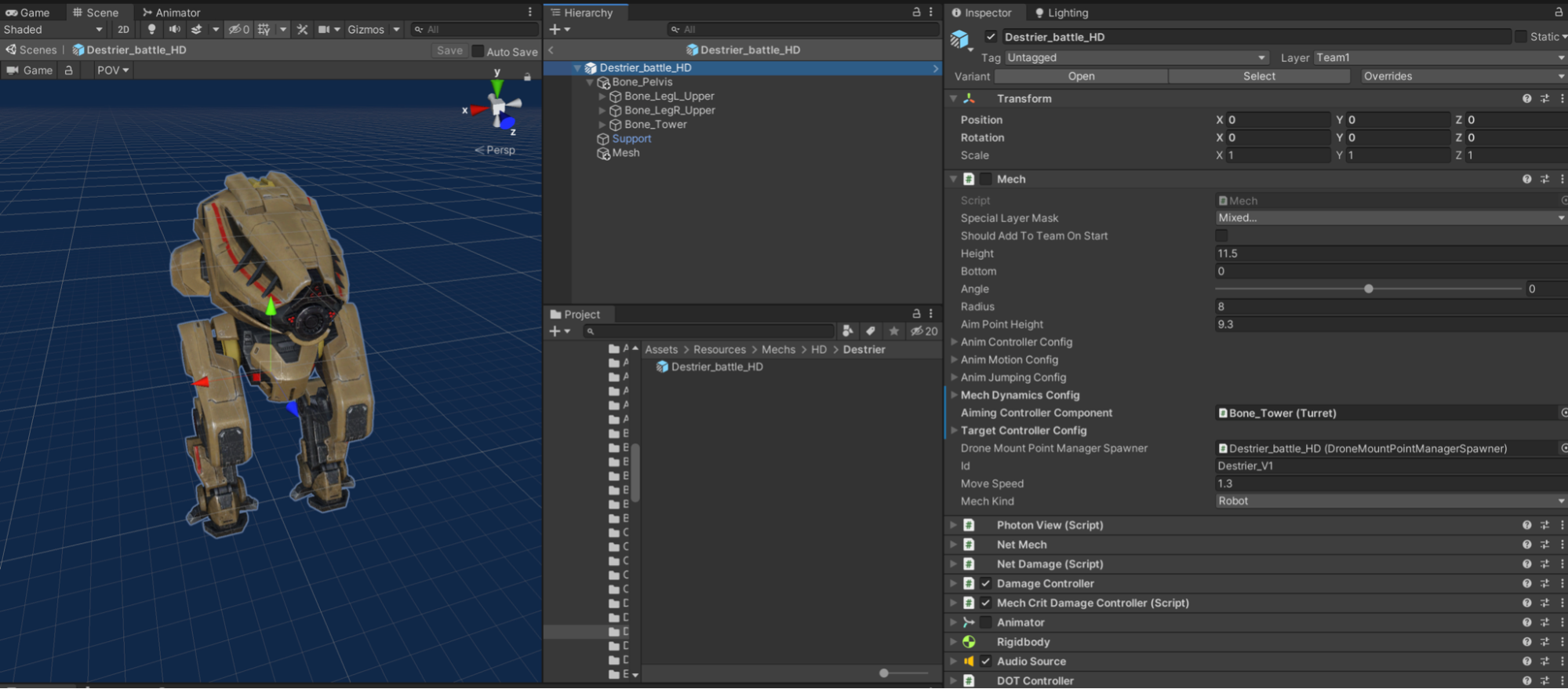Adjust the Angle slider handle

coord(1369,289)
